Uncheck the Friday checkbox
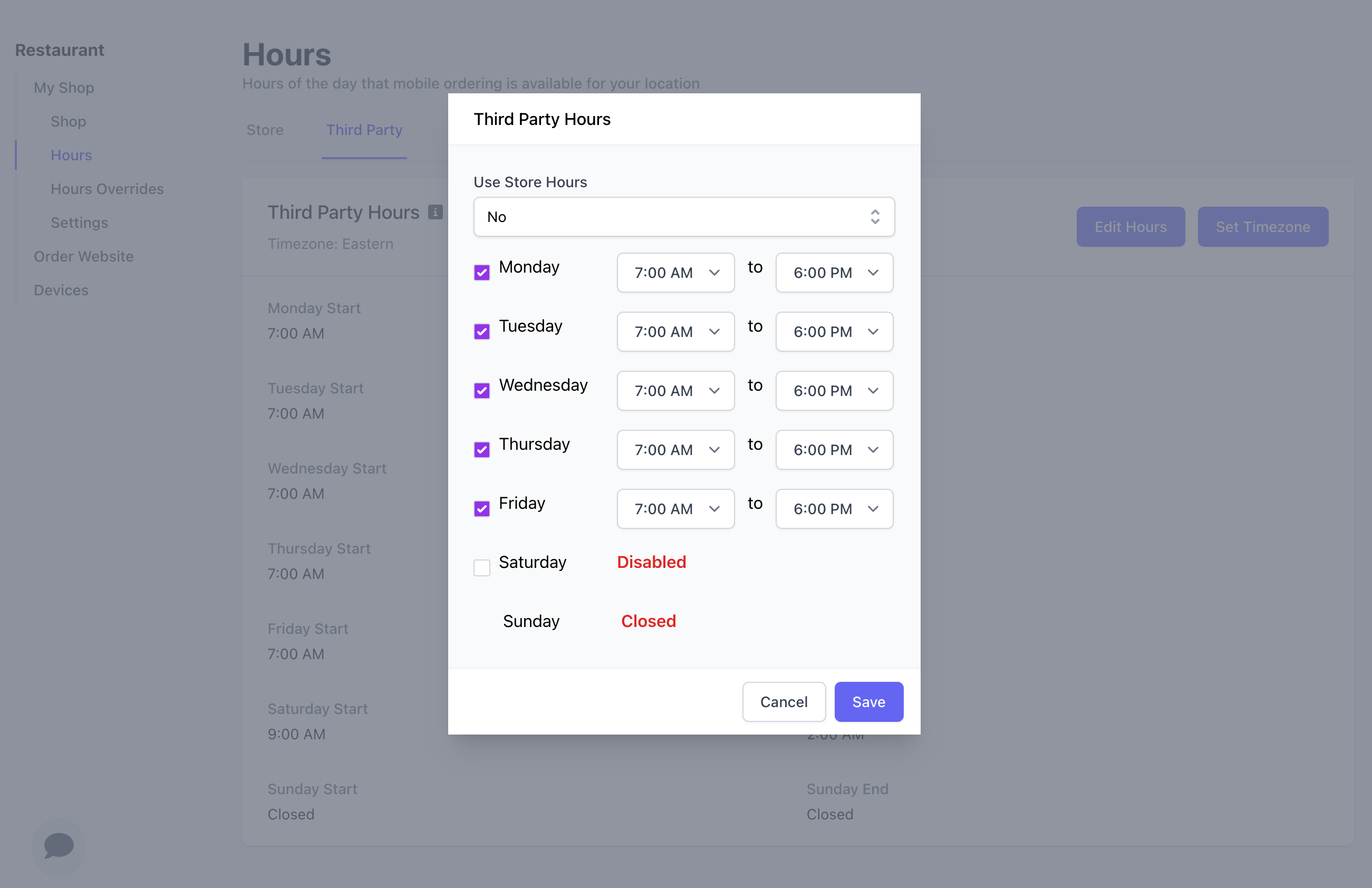1372x888 pixels. tap(481, 508)
